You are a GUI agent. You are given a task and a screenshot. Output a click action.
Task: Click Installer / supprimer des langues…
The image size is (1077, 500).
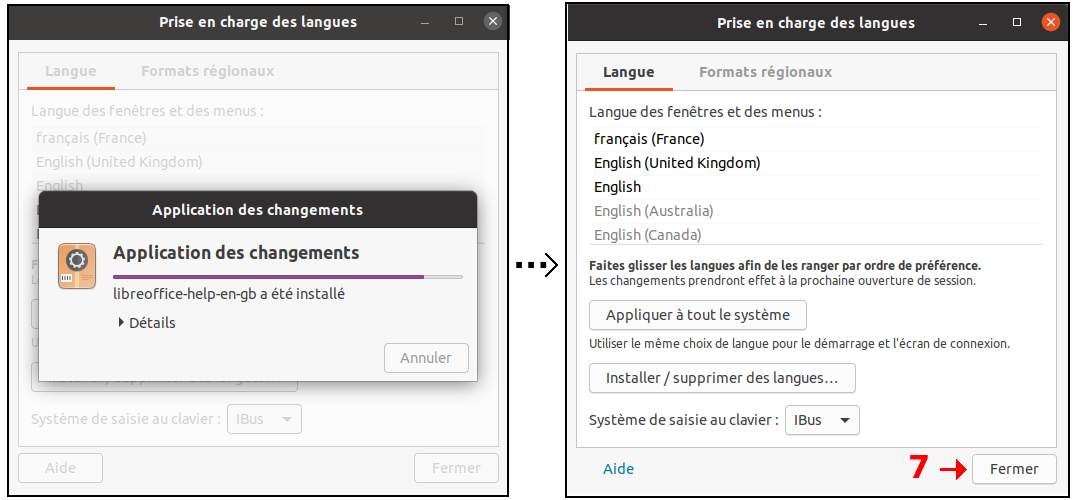[722, 378]
